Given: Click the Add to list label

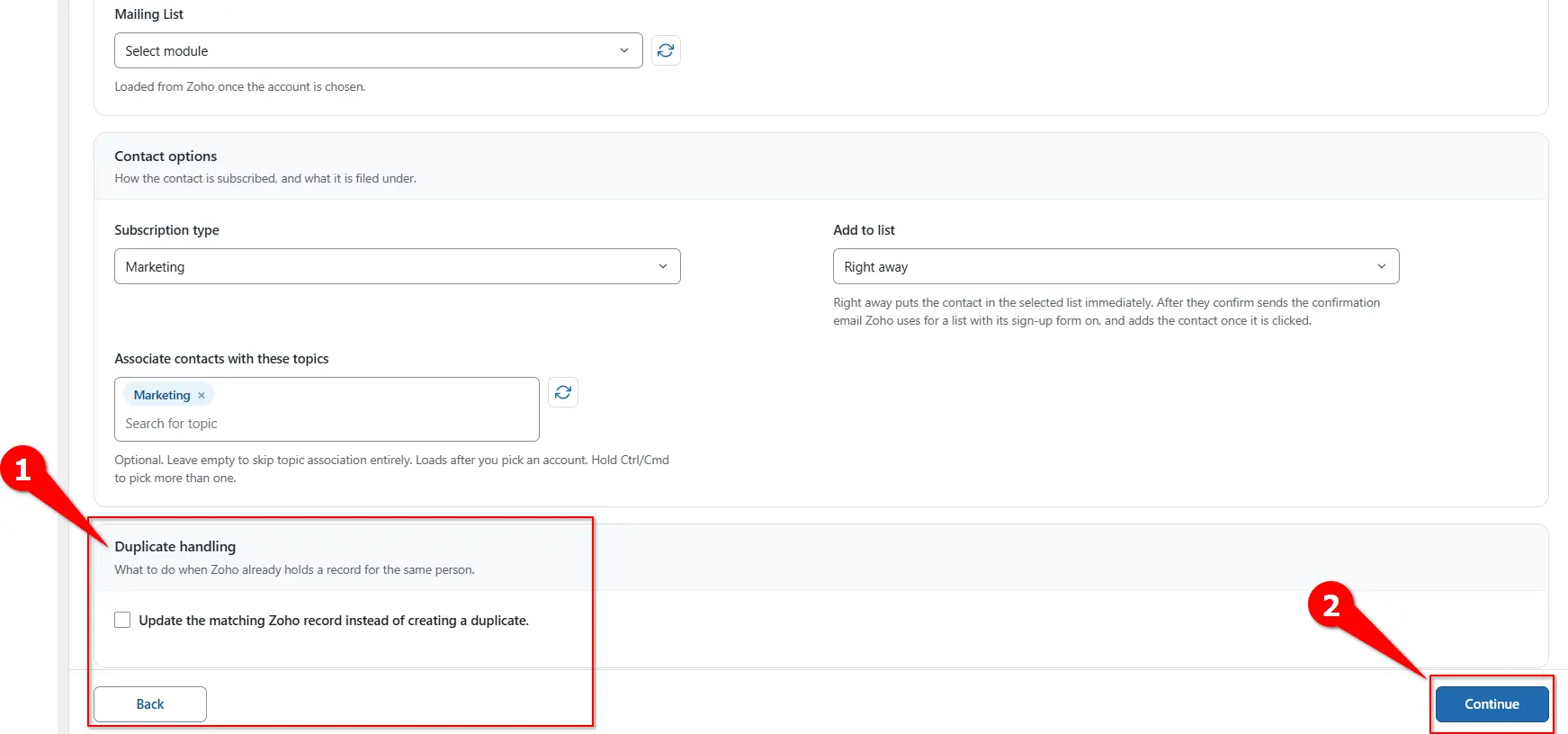Looking at the screenshot, I should pos(864,230).
